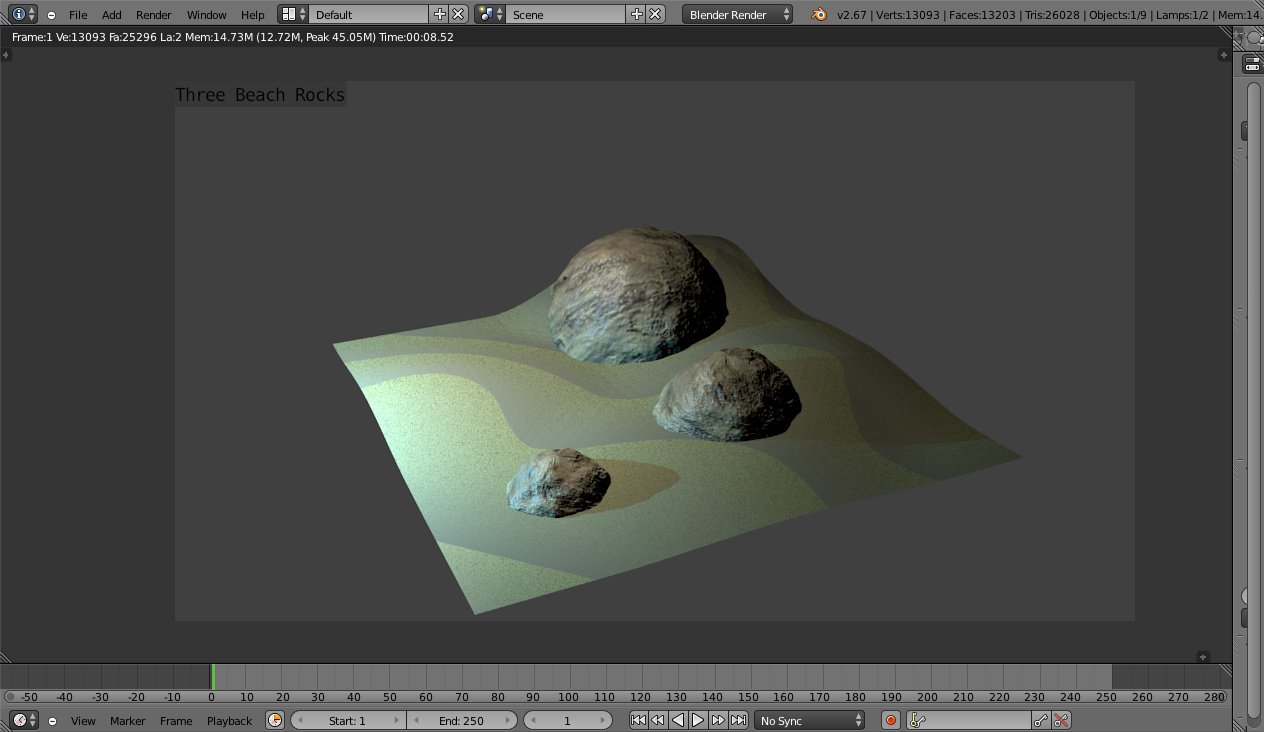Insert keyframes with key icon
Viewport: 1264px width, 732px height.
pyautogui.click(x=1041, y=720)
